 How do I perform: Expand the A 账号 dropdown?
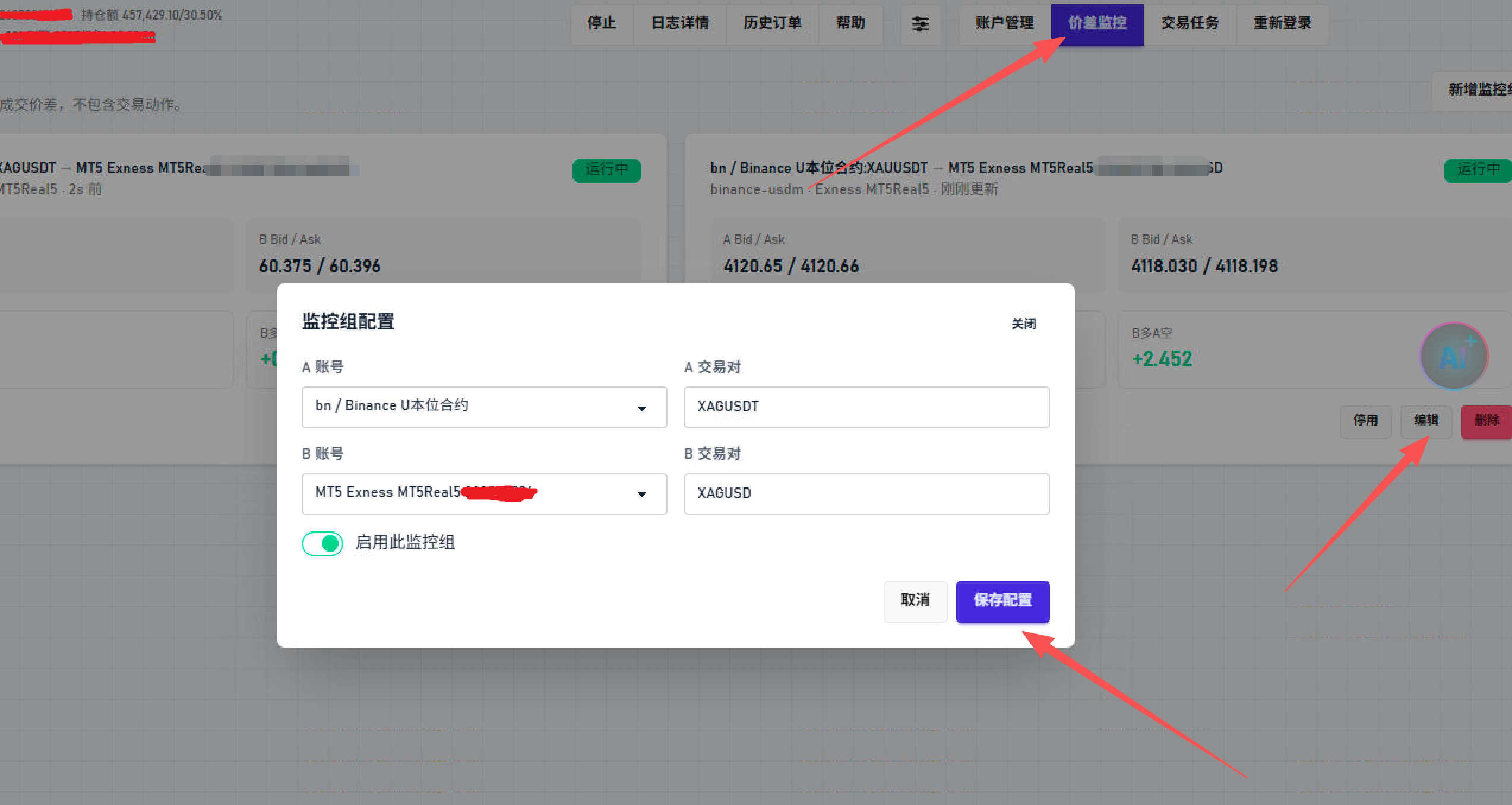coord(484,407)
